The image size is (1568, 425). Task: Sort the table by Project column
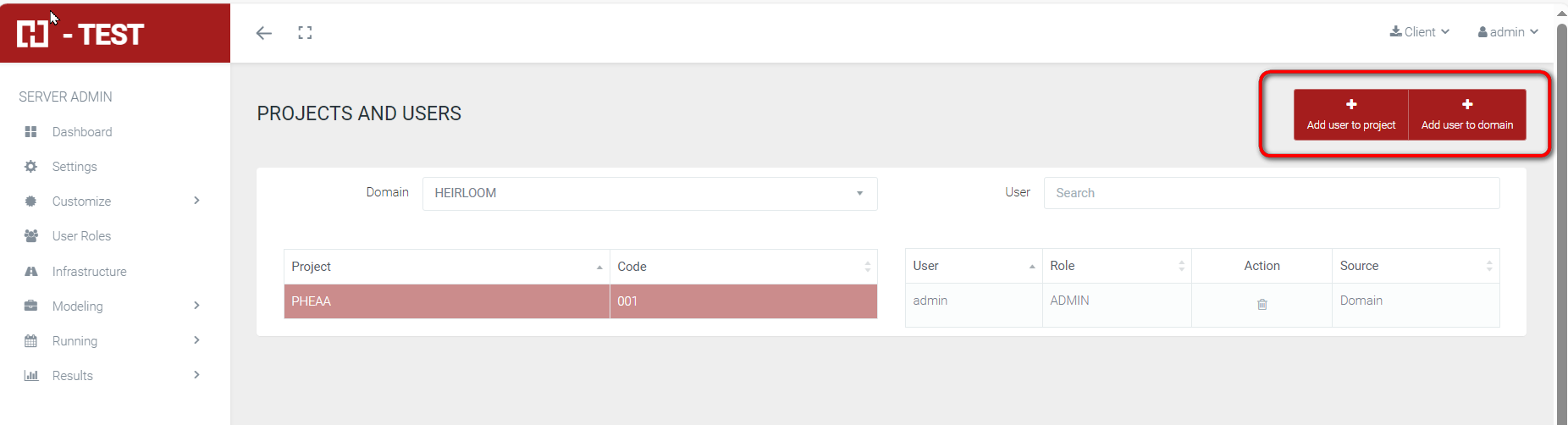point(446,267)
